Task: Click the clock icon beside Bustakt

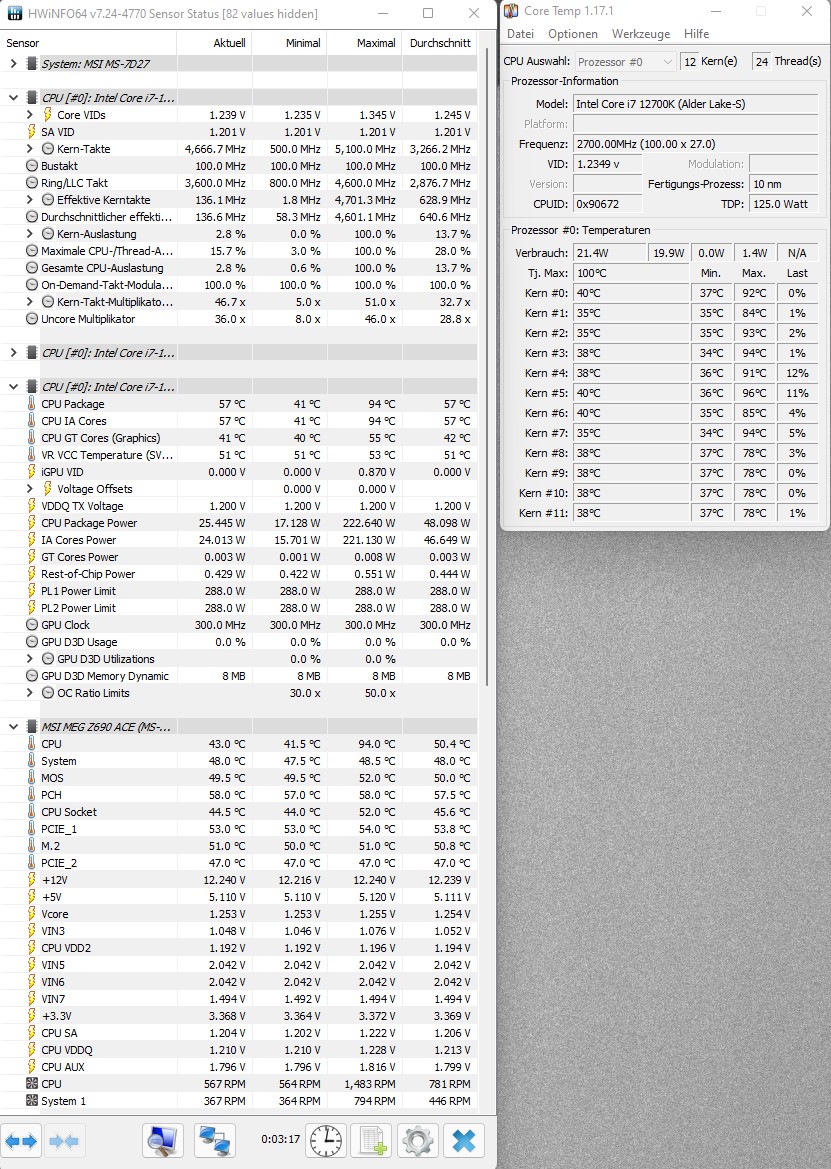Action: [x=31, y=166]
